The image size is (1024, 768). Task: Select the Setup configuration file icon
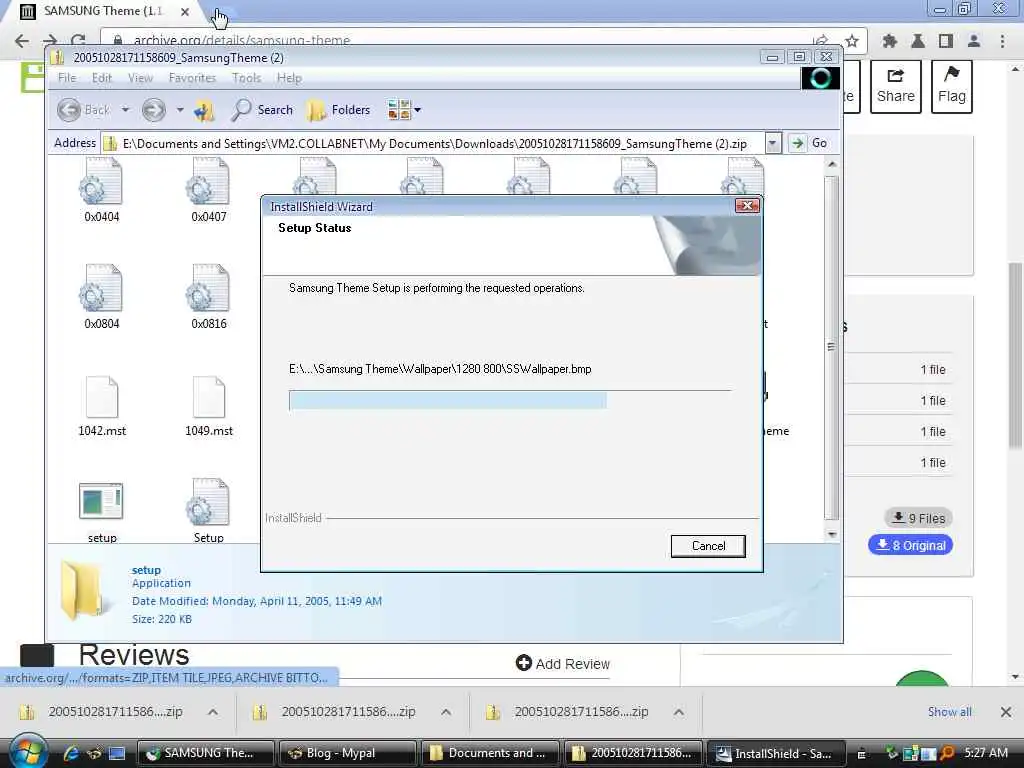(209, 511)
